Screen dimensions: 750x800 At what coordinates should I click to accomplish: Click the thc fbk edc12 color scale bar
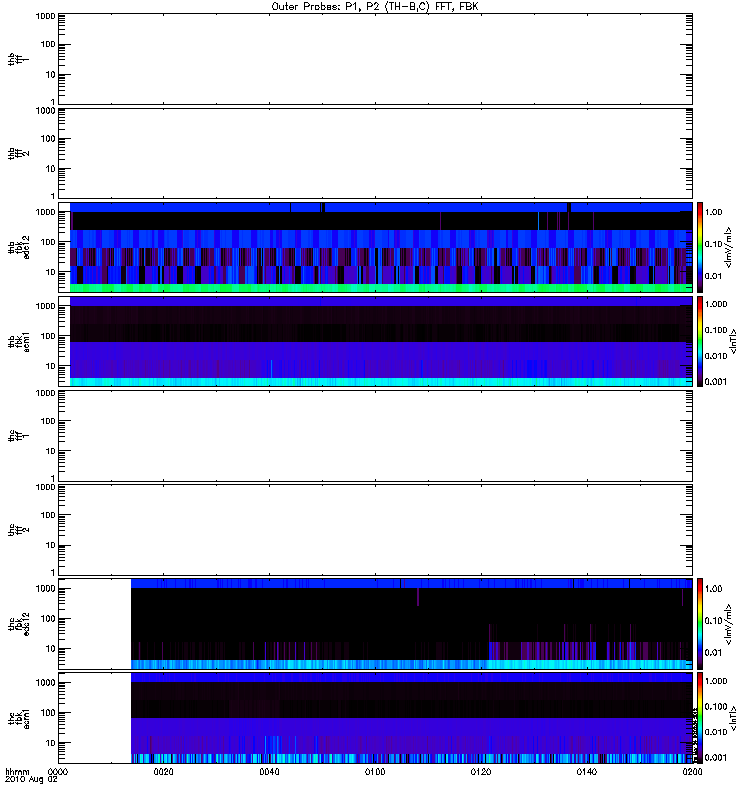coord(700,623)
